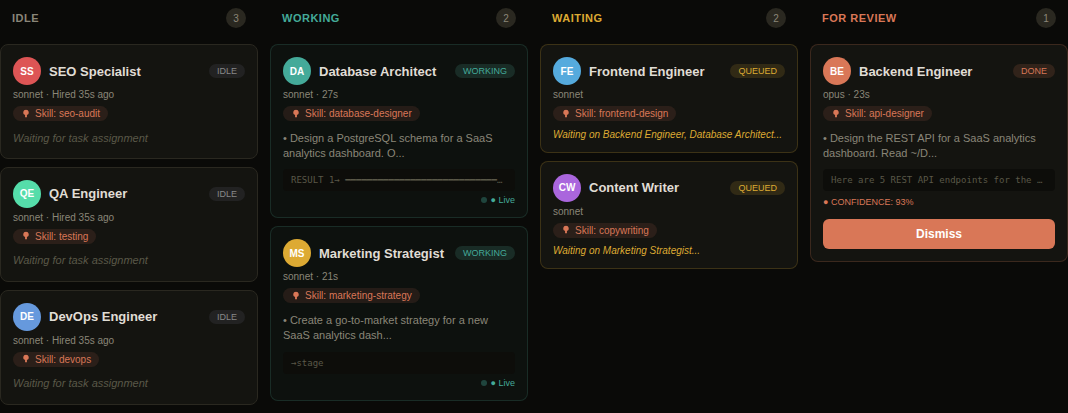Click the WAITING column count badge
1068x413 pixels.
pyautogui.click(x=776, y=18)
